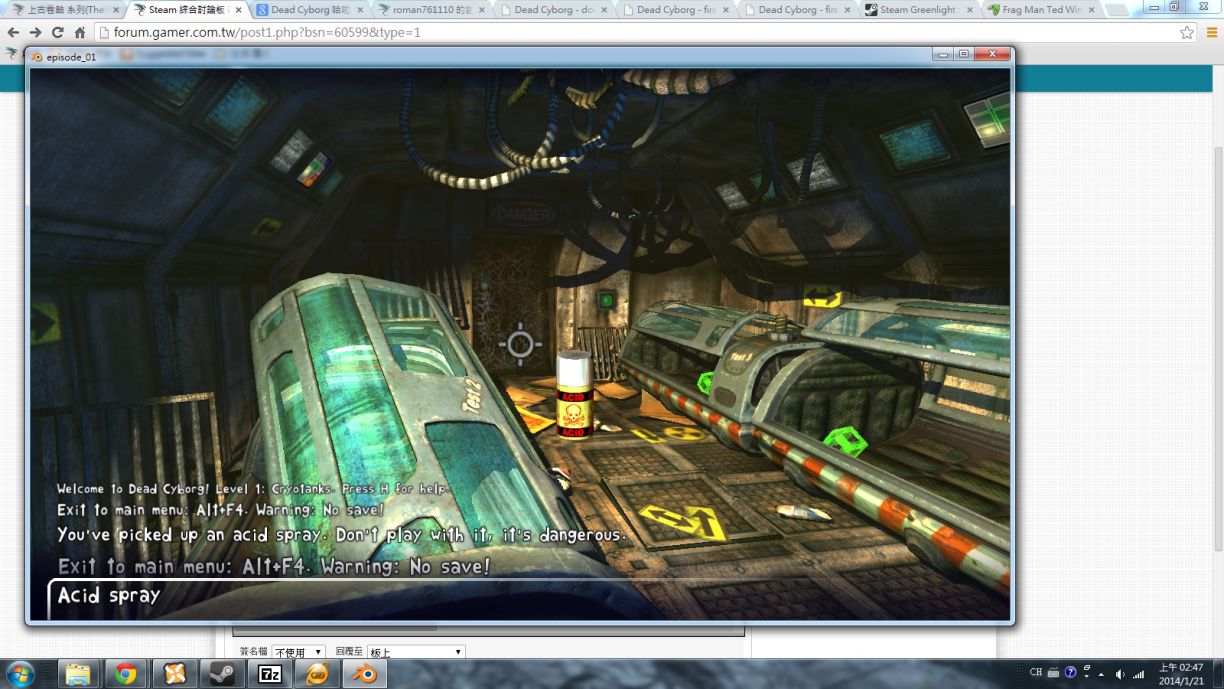Click the 'Acid spray' inventory label
The image size is (1224, 689).
(109, 595)
